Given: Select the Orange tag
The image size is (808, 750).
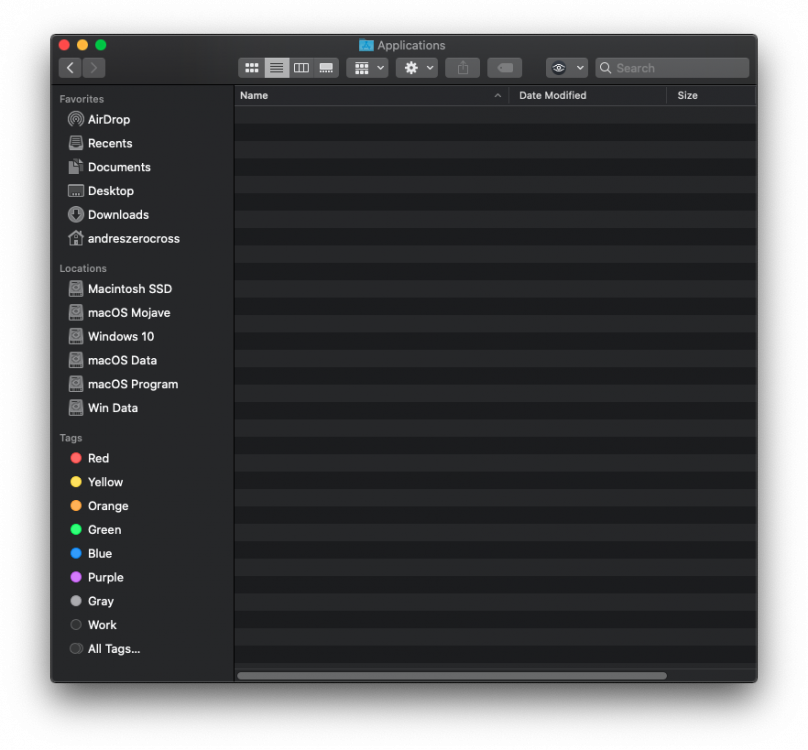Looking at the screenshot, I should click(x=99, y=506).
